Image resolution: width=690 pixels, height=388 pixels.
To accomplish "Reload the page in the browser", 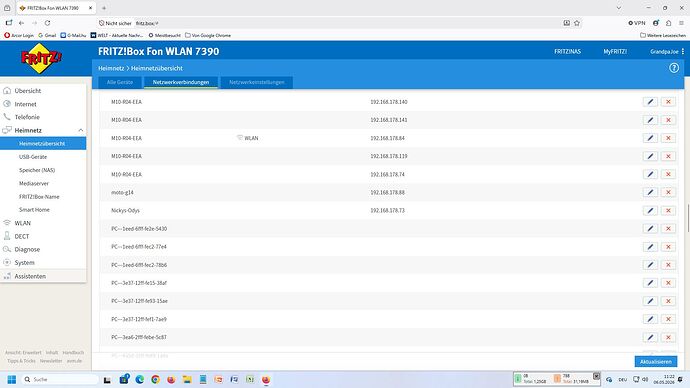I will click(48, 23).
